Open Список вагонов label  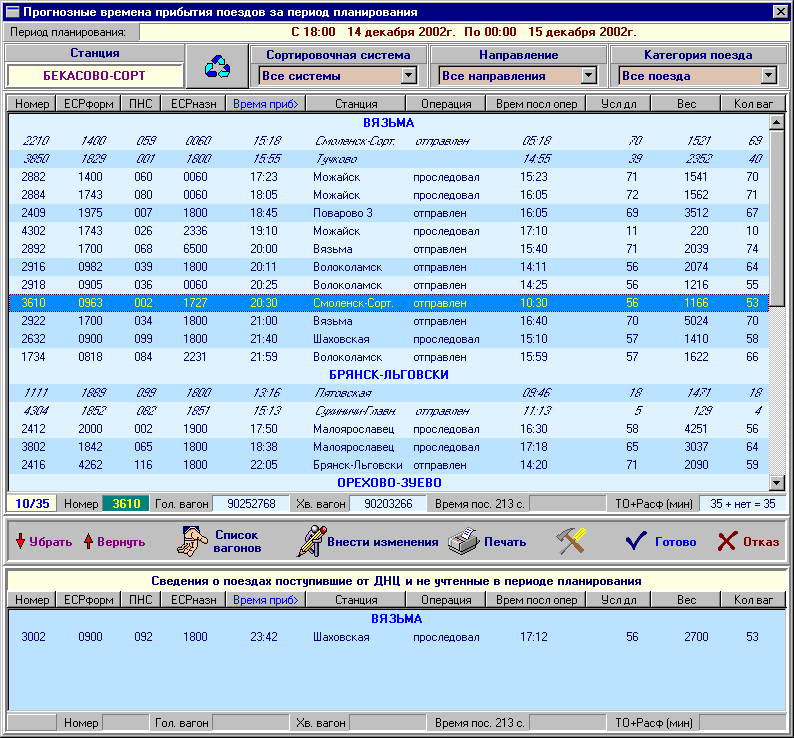tap(237, 541)
